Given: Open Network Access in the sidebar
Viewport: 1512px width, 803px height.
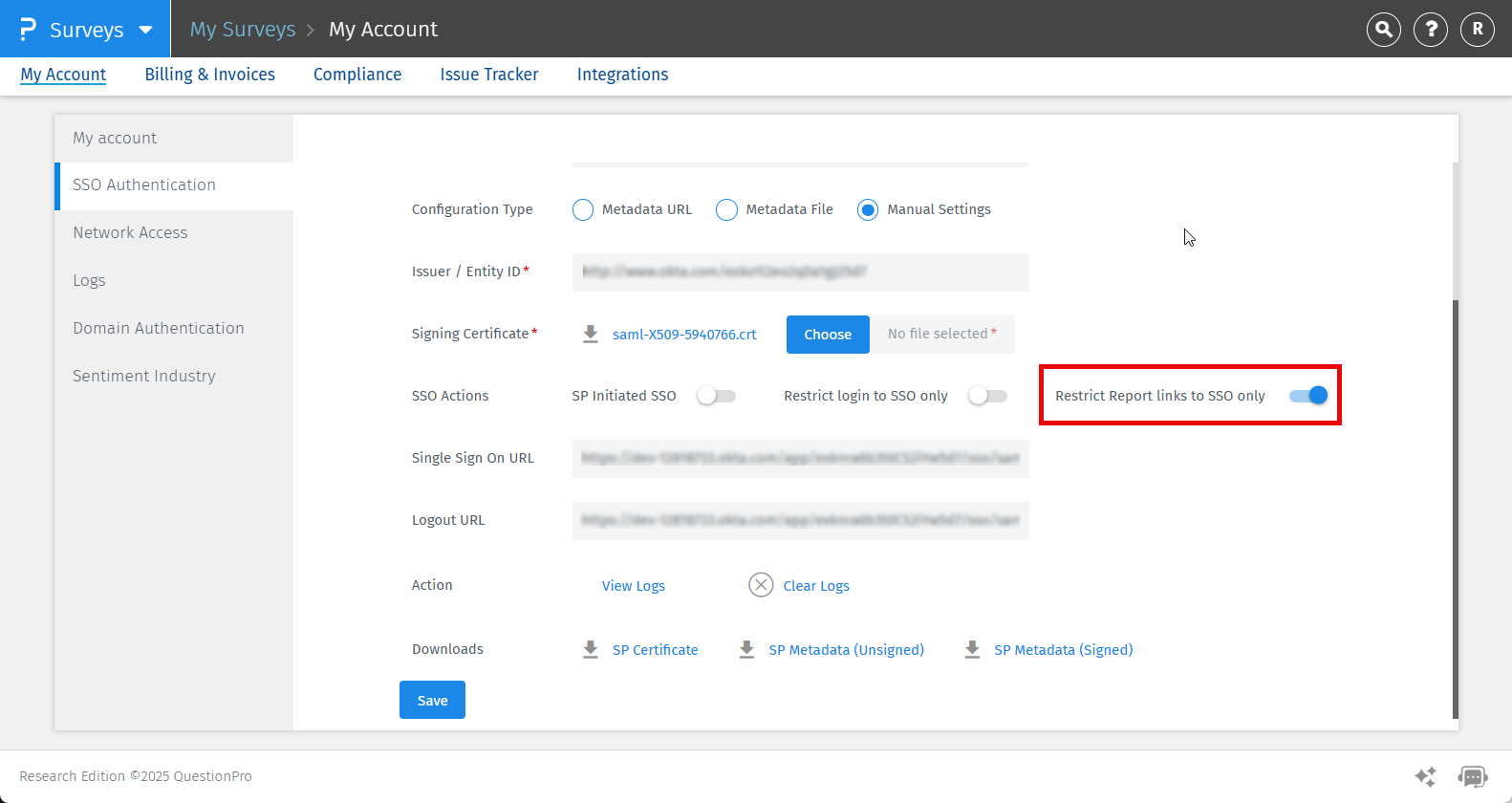Looking at the screenshot, I should [x=130, y=232].
